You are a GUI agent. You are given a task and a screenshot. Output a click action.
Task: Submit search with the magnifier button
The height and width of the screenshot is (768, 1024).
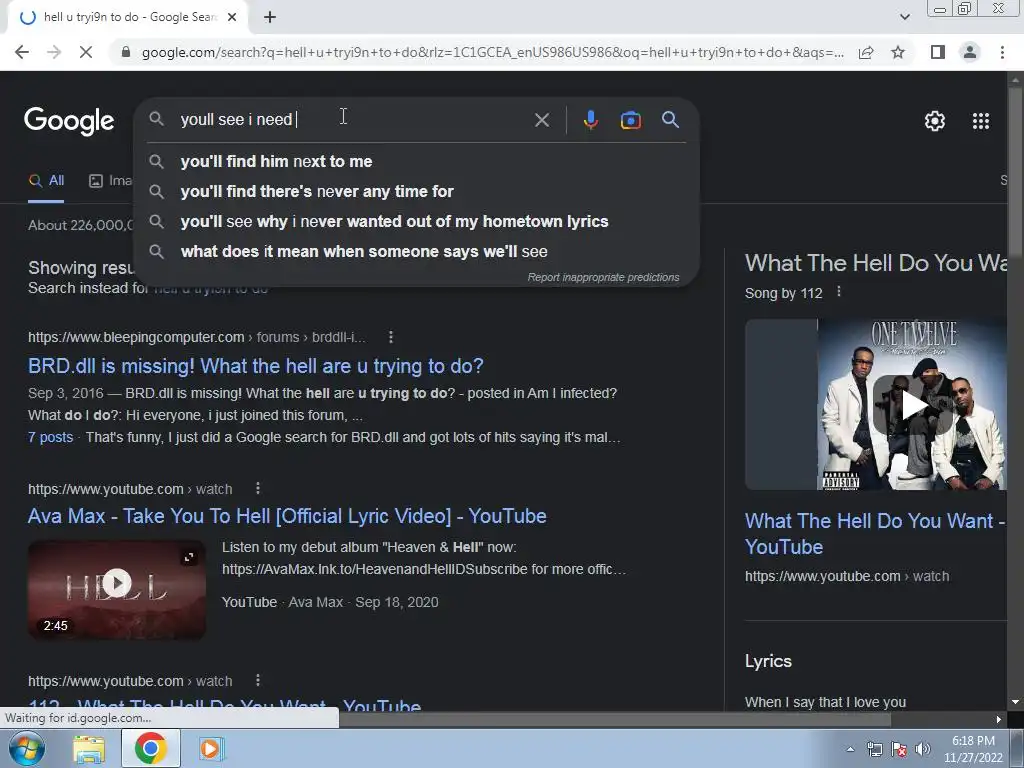click(670, 120)
